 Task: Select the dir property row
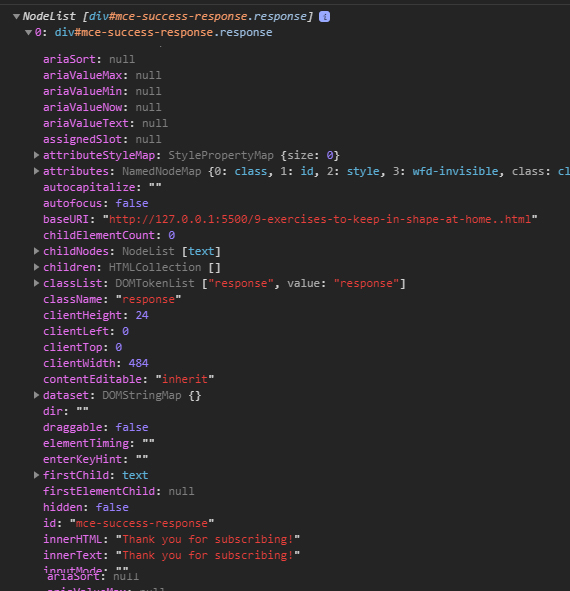(x=66, y=411)
